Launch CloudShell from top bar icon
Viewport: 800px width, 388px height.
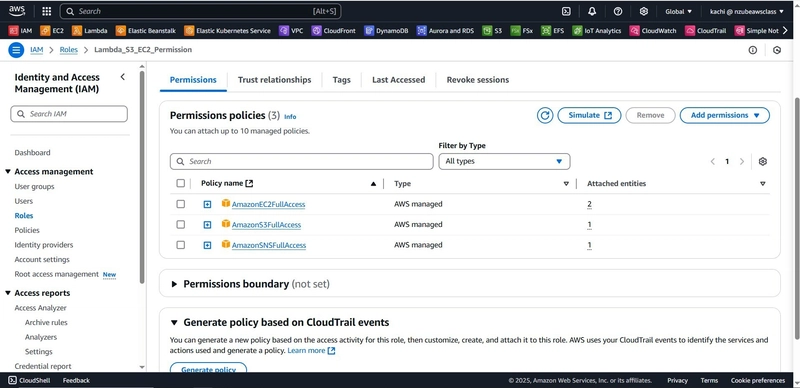(x=566, y=11)
